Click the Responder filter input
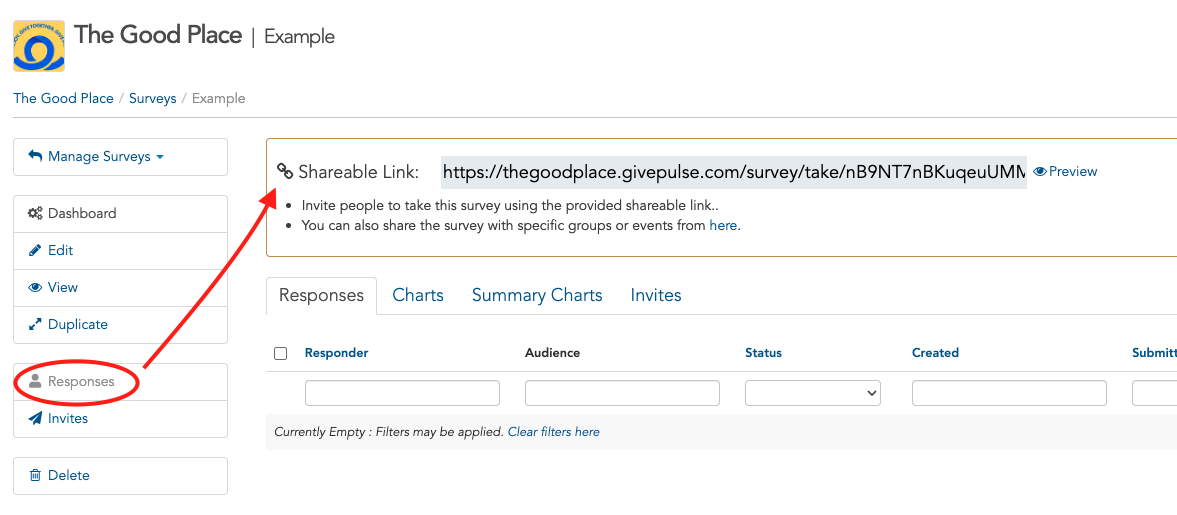 pyautogui.click(x=402, y=393)
